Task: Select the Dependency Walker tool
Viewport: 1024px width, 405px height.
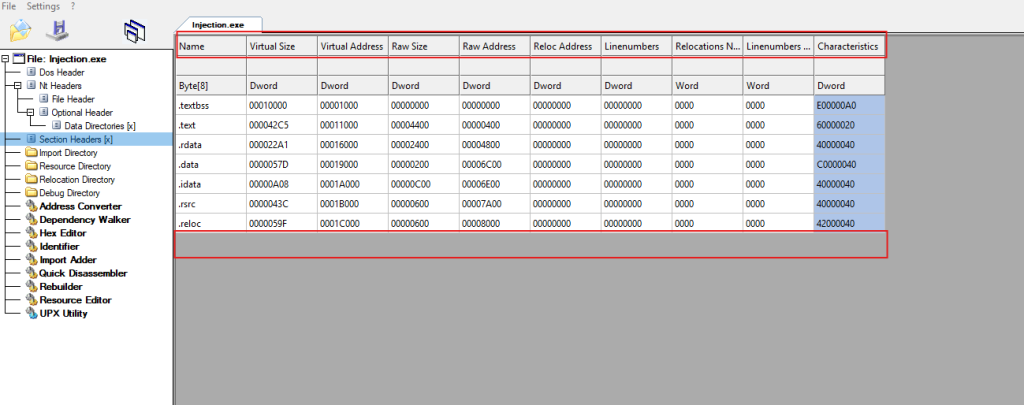Action: (x=84, y=219)
